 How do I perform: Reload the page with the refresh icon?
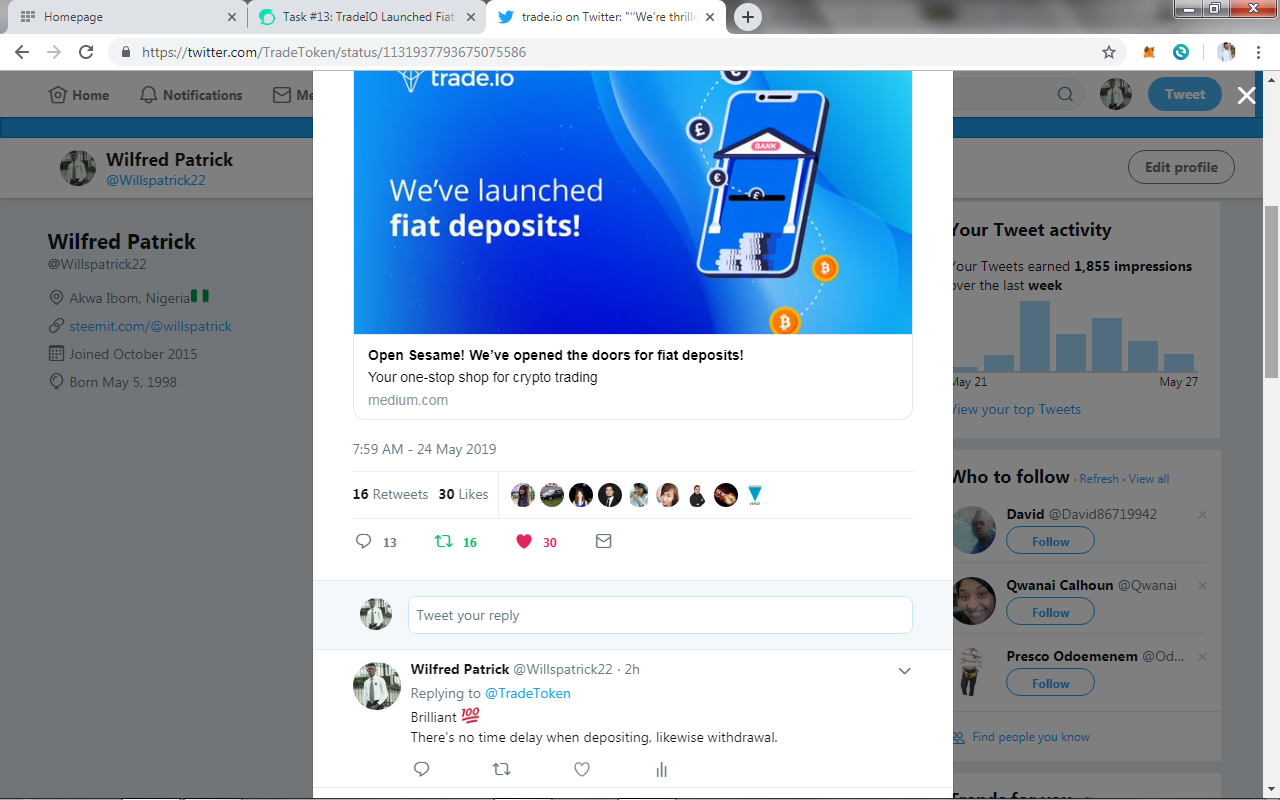point(86,52)
